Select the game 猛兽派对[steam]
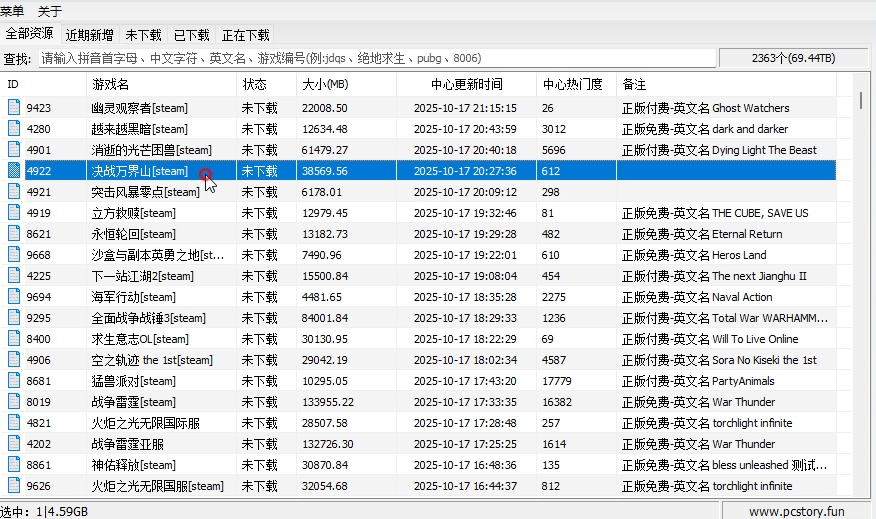The width and height of the screenshot is (876, 519). (134, 381)
